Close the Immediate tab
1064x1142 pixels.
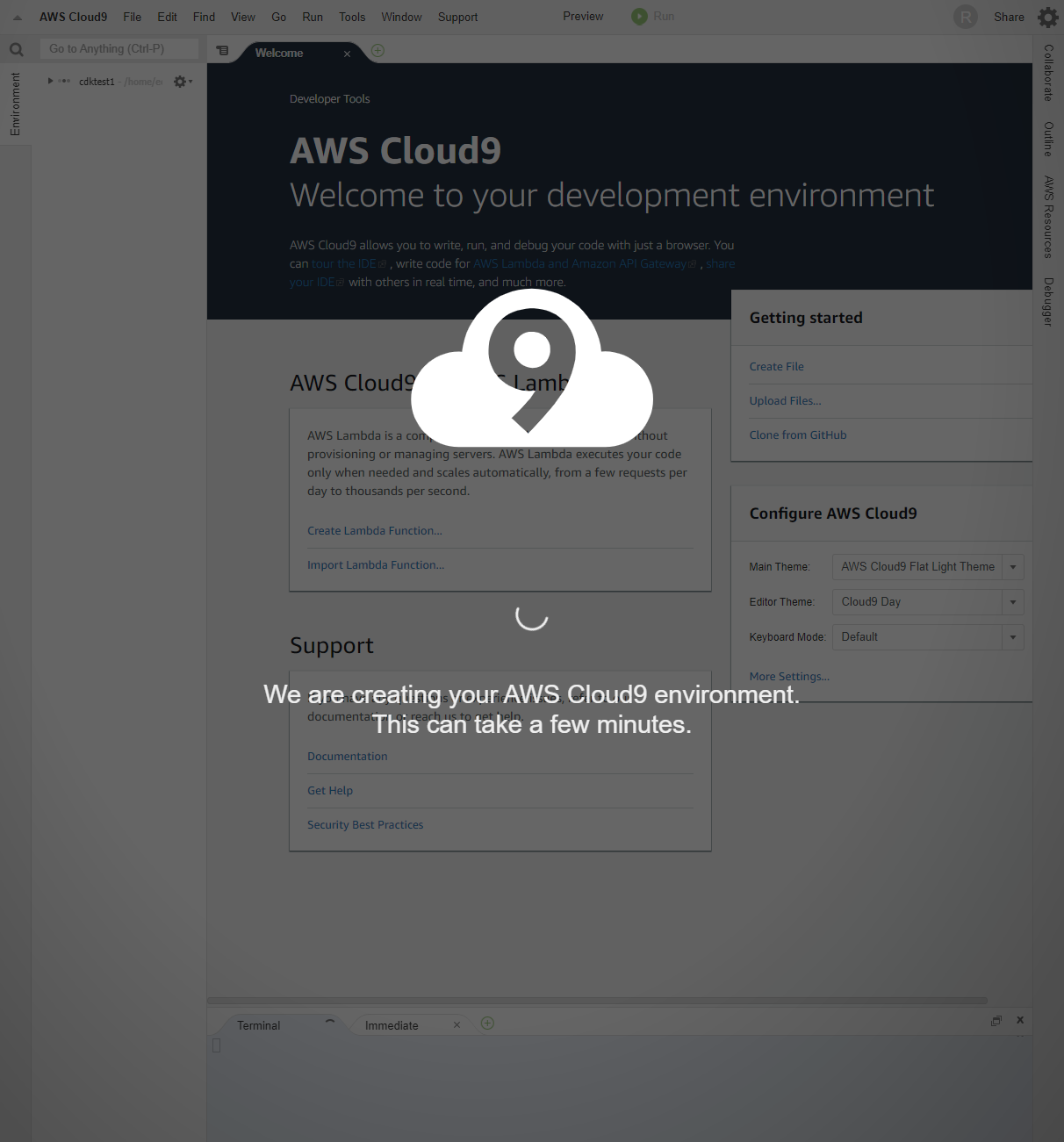[457, 1024]
